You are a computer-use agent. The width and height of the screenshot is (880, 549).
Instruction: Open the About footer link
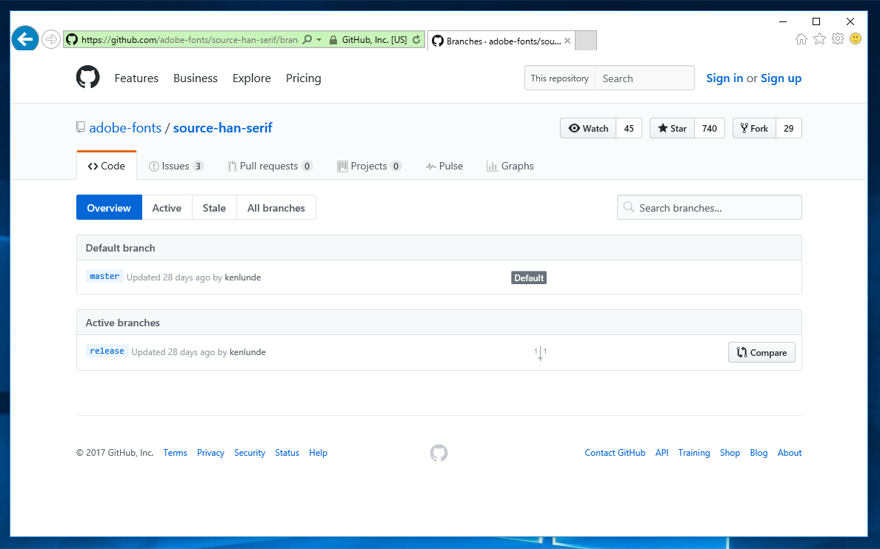click(x=790, y=452)
